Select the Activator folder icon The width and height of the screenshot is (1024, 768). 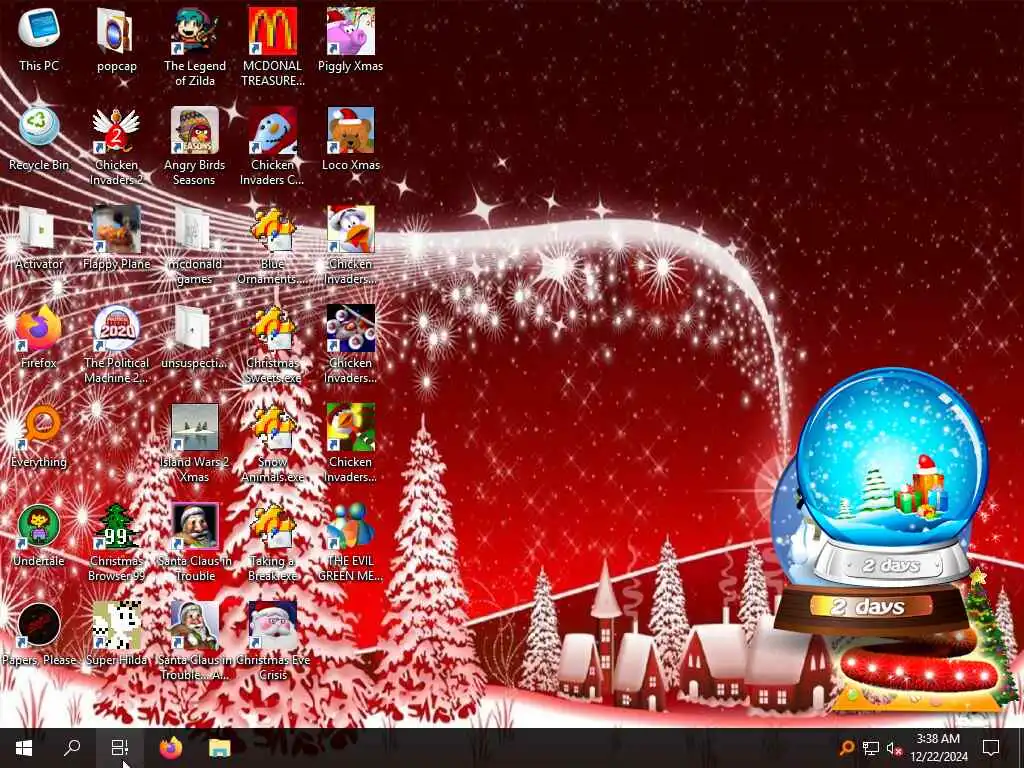[39, 239]
